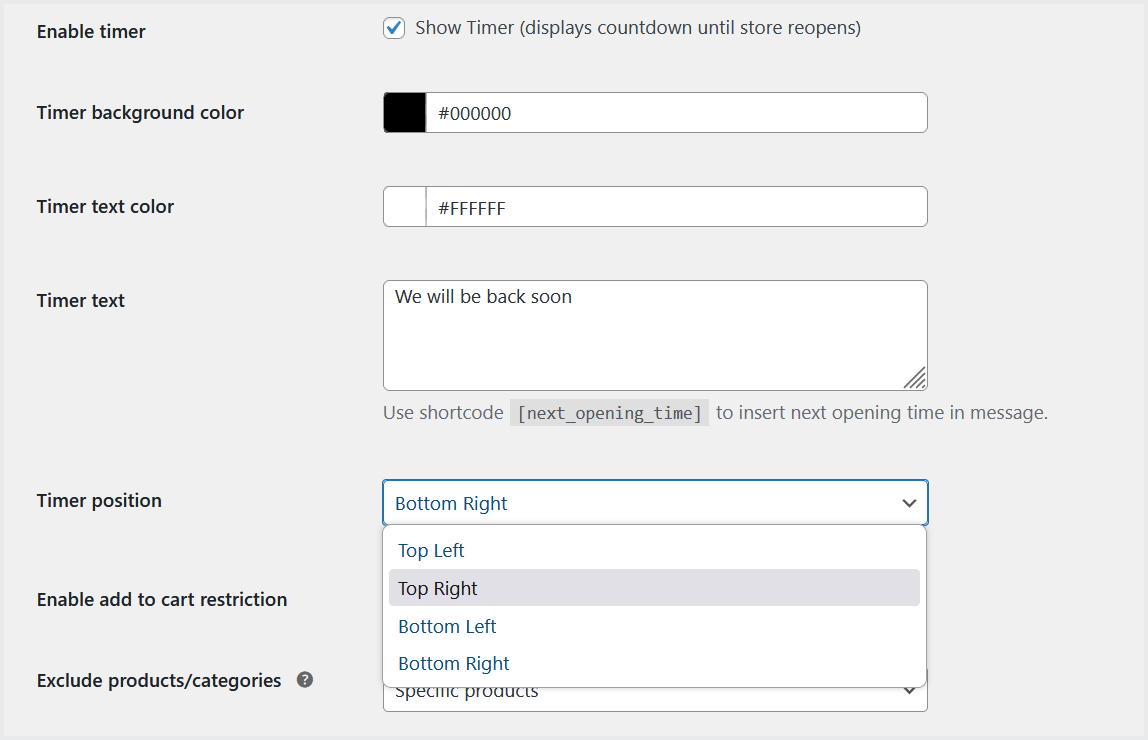
Task: Choose the Top Right position option
Action: pos(438,589)
